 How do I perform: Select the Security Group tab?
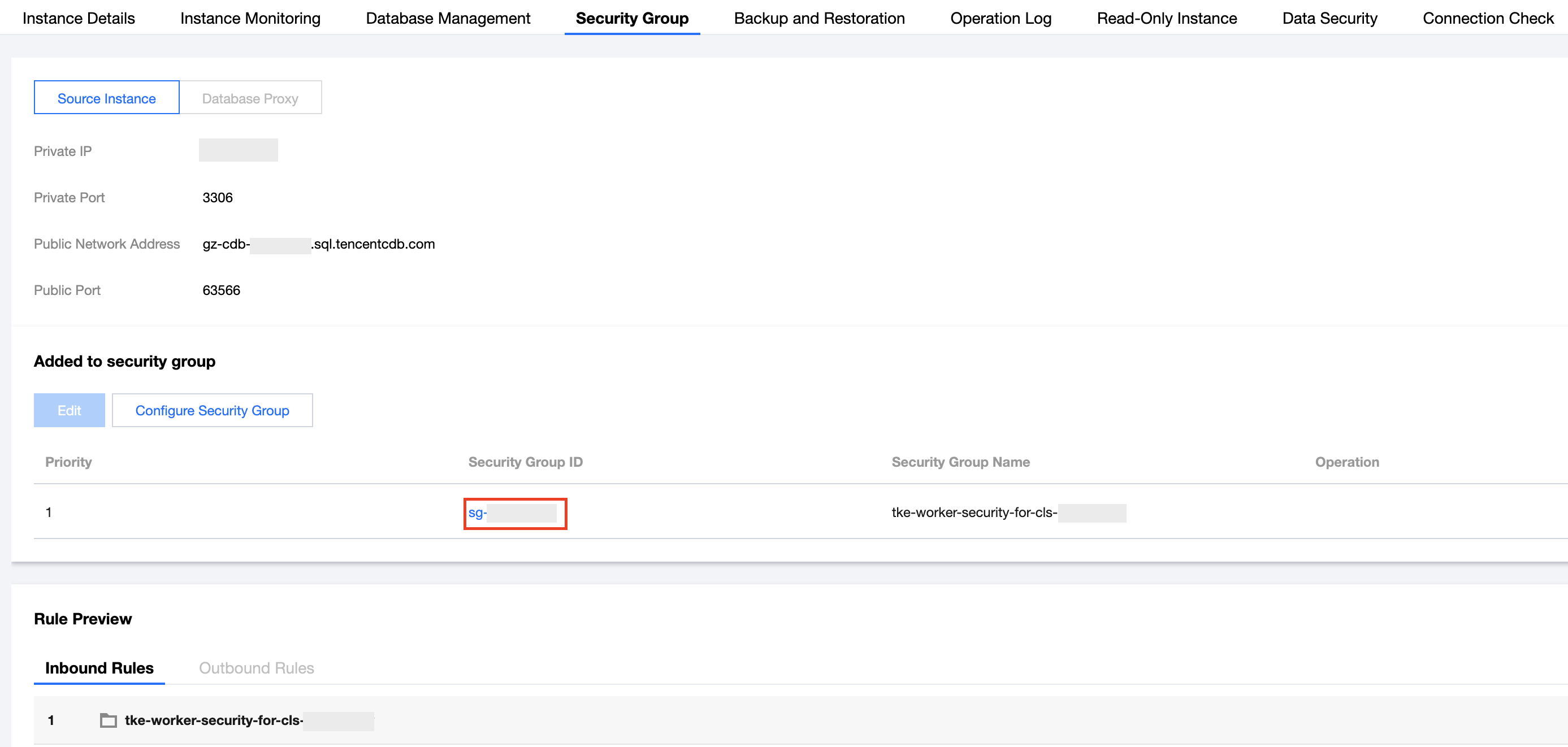coord(632,18)
